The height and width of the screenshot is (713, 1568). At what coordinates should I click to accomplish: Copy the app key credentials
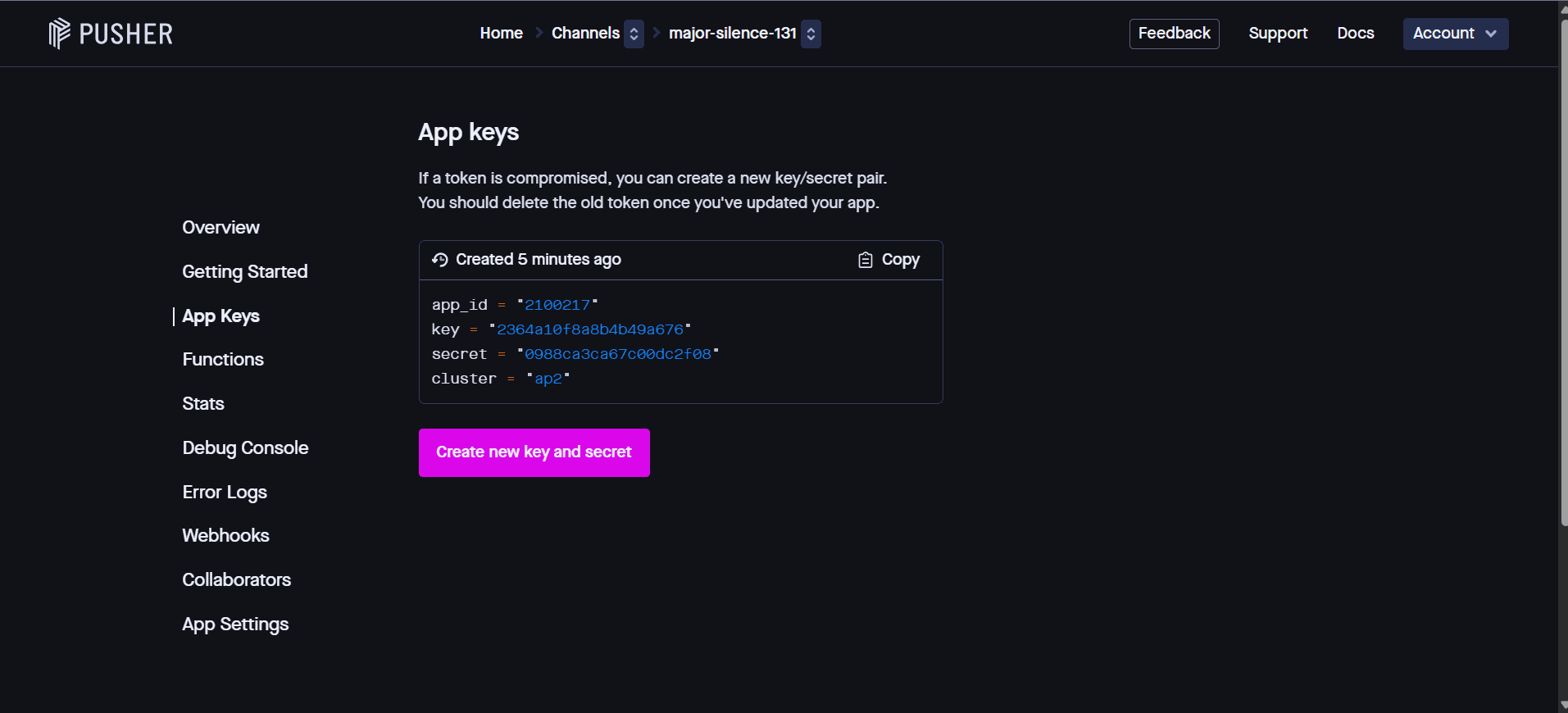tap(889, 260)
